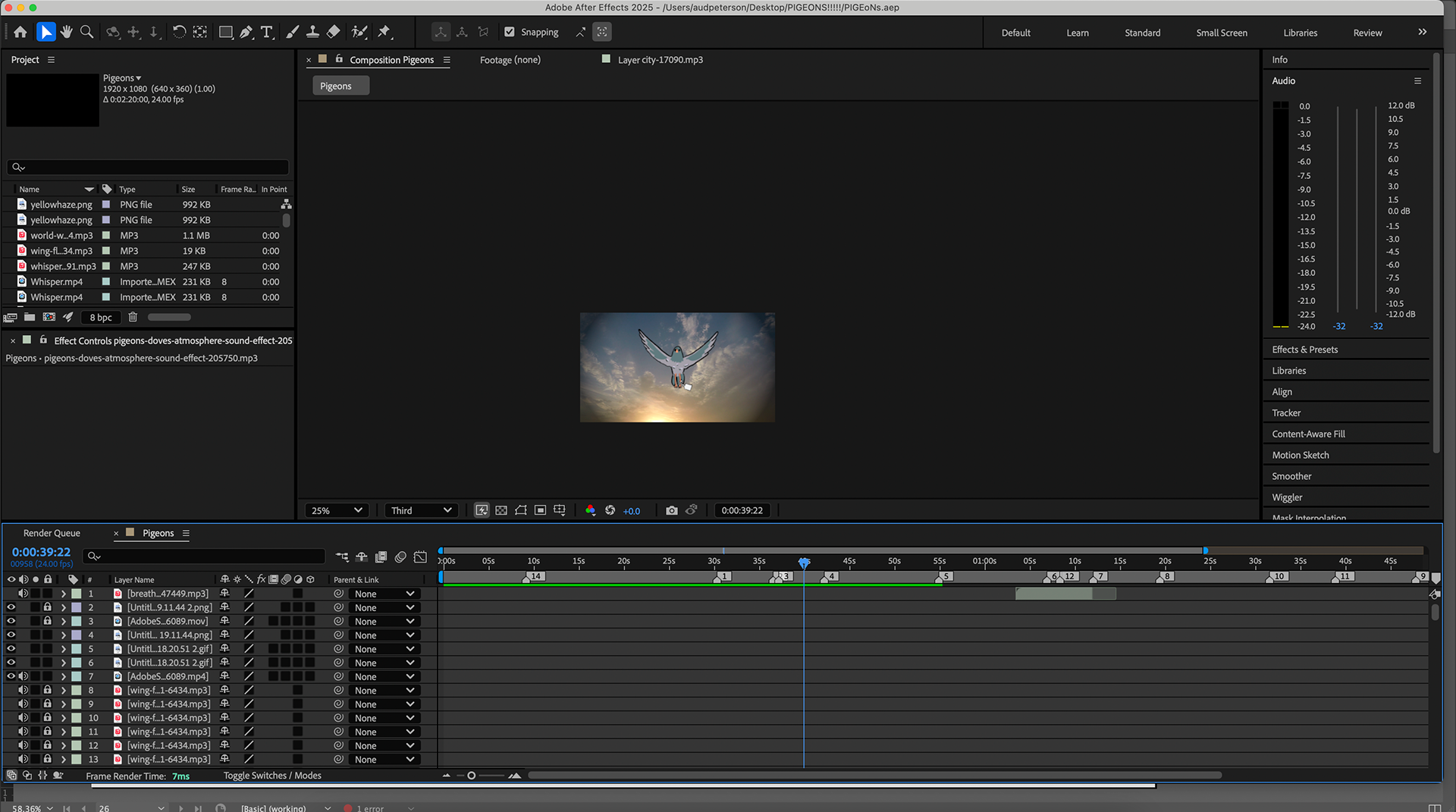1456x812 pixels.
Task: Click the timeline zoom slider handle
Action: pyautogui.click(x=471, y=776)
